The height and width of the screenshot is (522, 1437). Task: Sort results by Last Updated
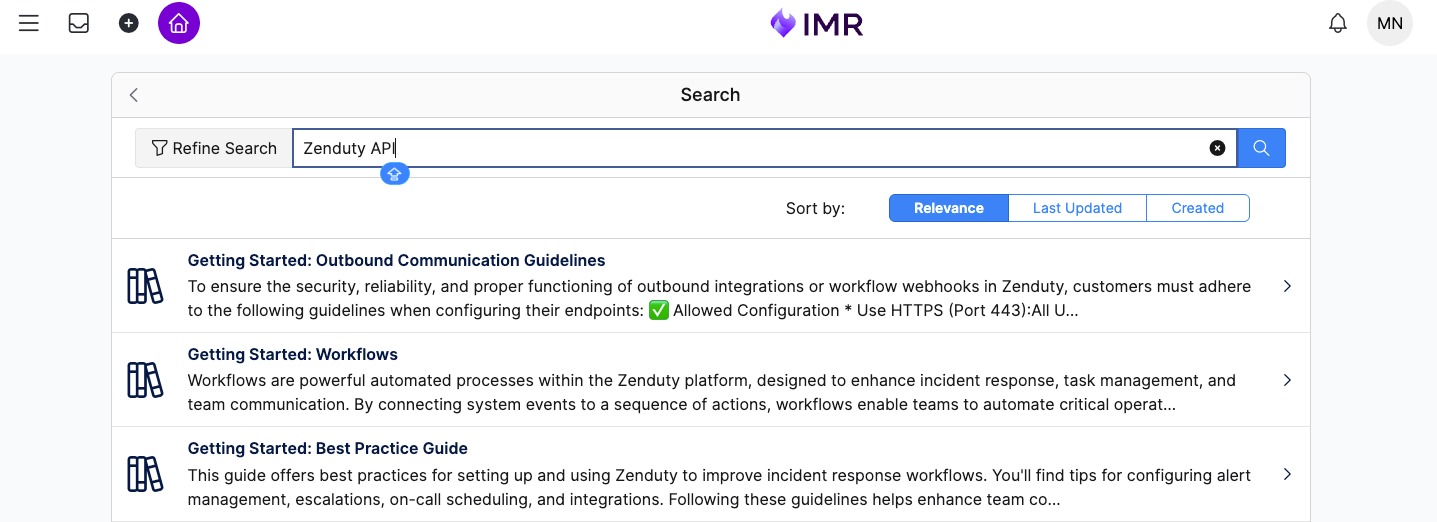tap(1077, 208)
